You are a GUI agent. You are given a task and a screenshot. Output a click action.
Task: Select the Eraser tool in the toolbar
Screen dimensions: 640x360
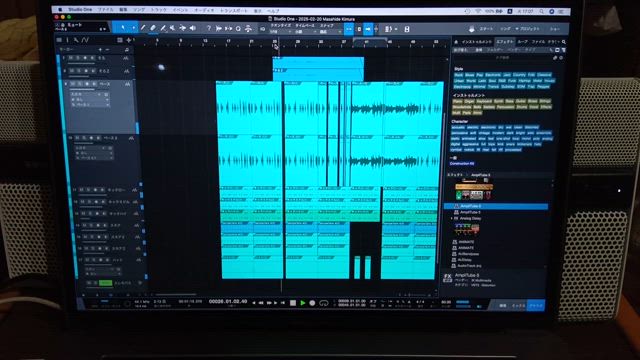coord(153,28)
